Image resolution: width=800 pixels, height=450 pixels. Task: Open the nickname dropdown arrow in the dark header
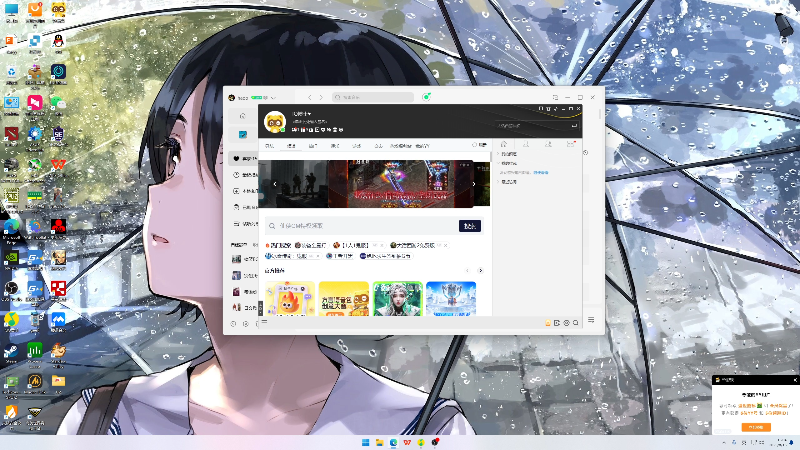pyautogui.click(x=309, y=114)
